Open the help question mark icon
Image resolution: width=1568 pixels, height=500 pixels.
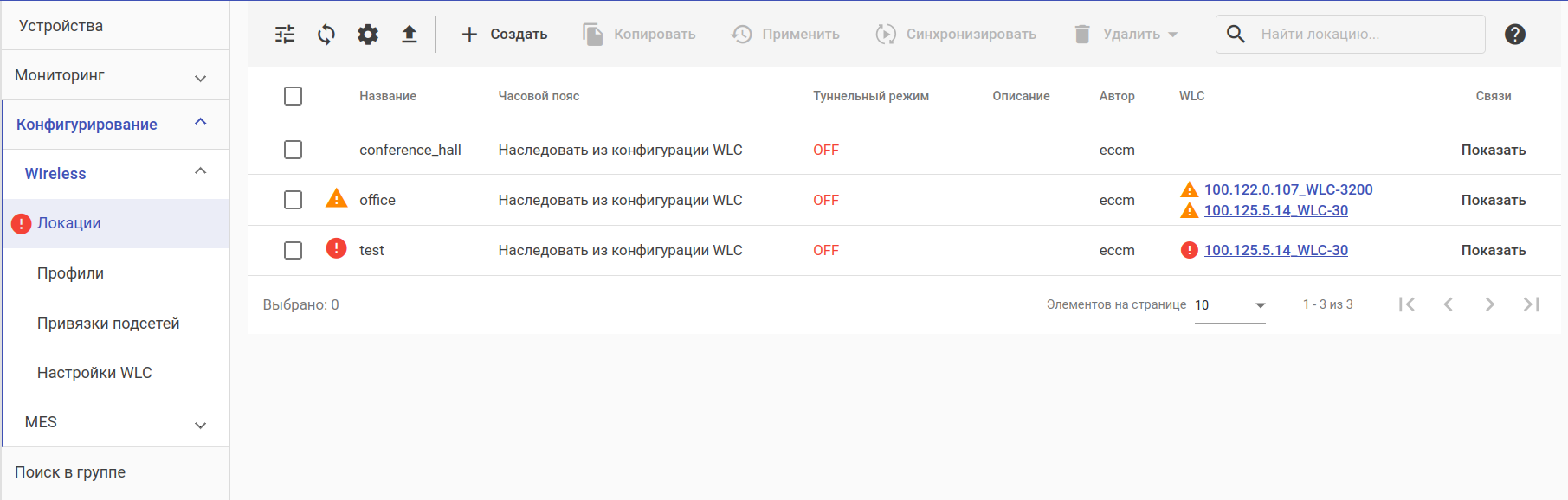click(1514, 35)
